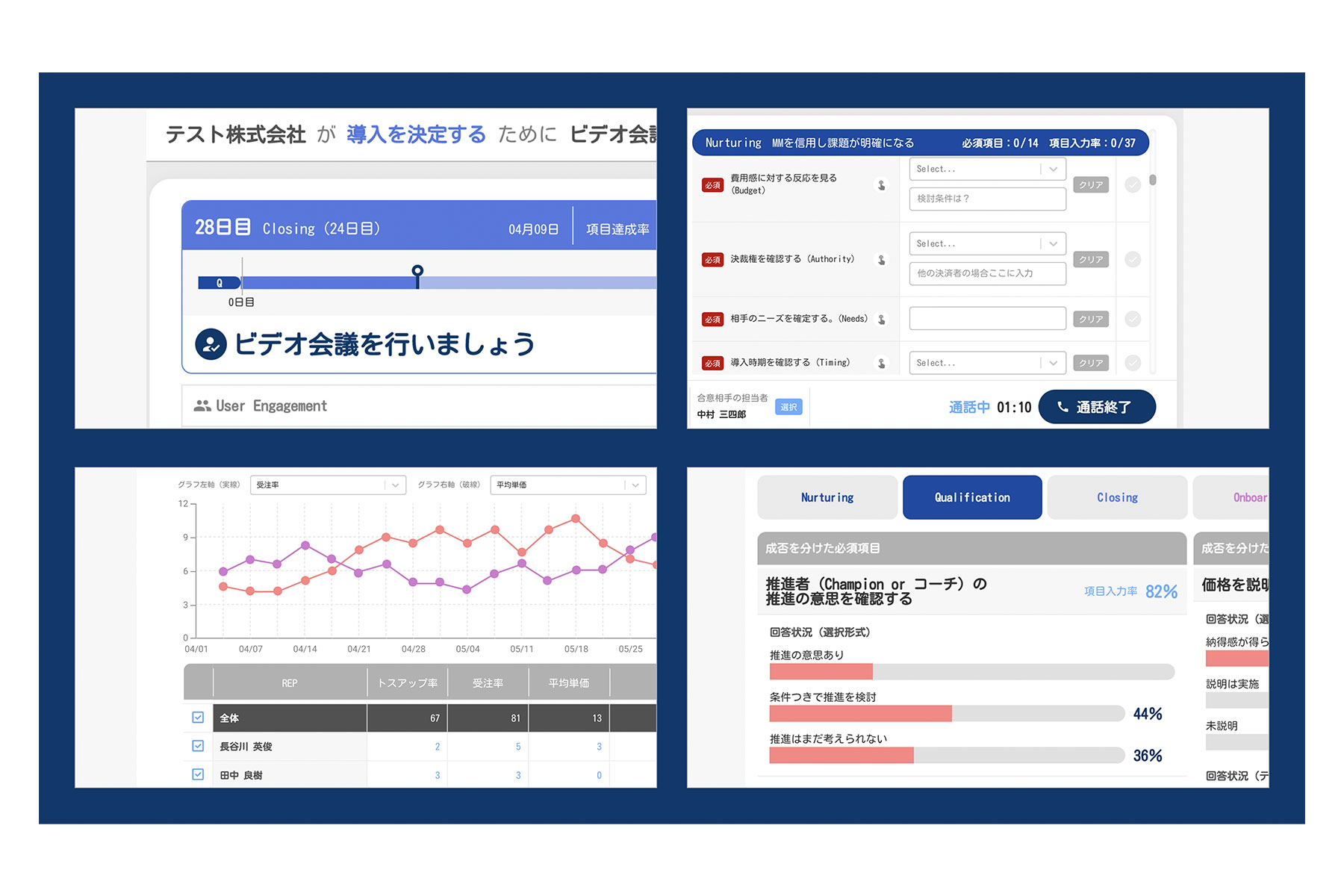Click the hand icon beside Authority item

[x=882, y=260]
